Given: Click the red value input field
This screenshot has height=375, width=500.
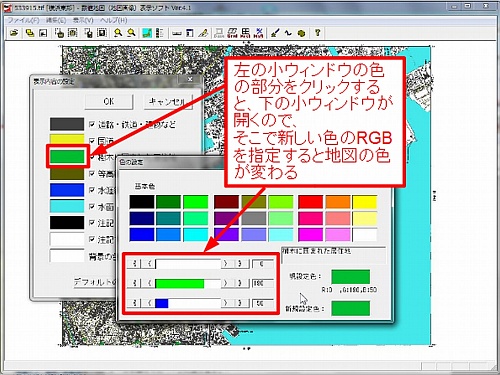Looking at the screenshot, I should pos(263,264).
